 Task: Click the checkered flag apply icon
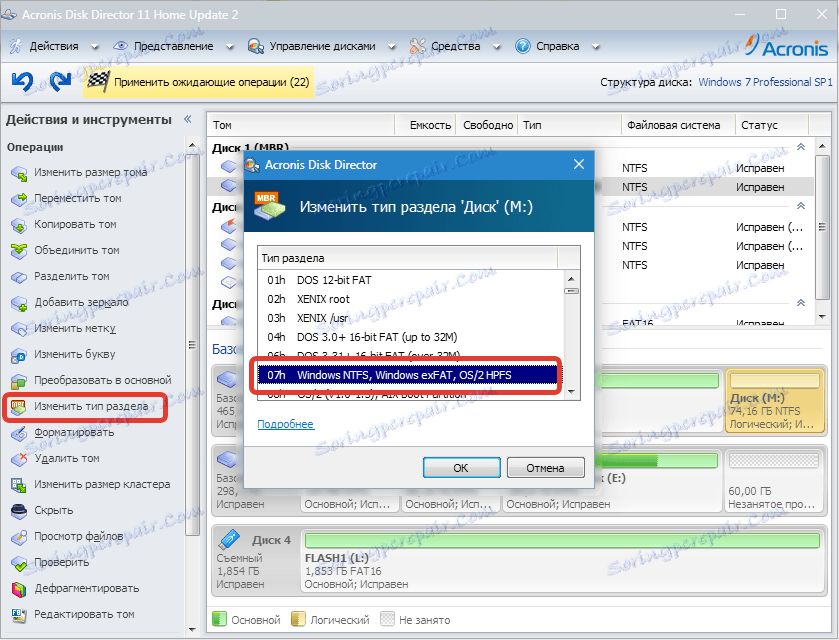pos(98,82)
